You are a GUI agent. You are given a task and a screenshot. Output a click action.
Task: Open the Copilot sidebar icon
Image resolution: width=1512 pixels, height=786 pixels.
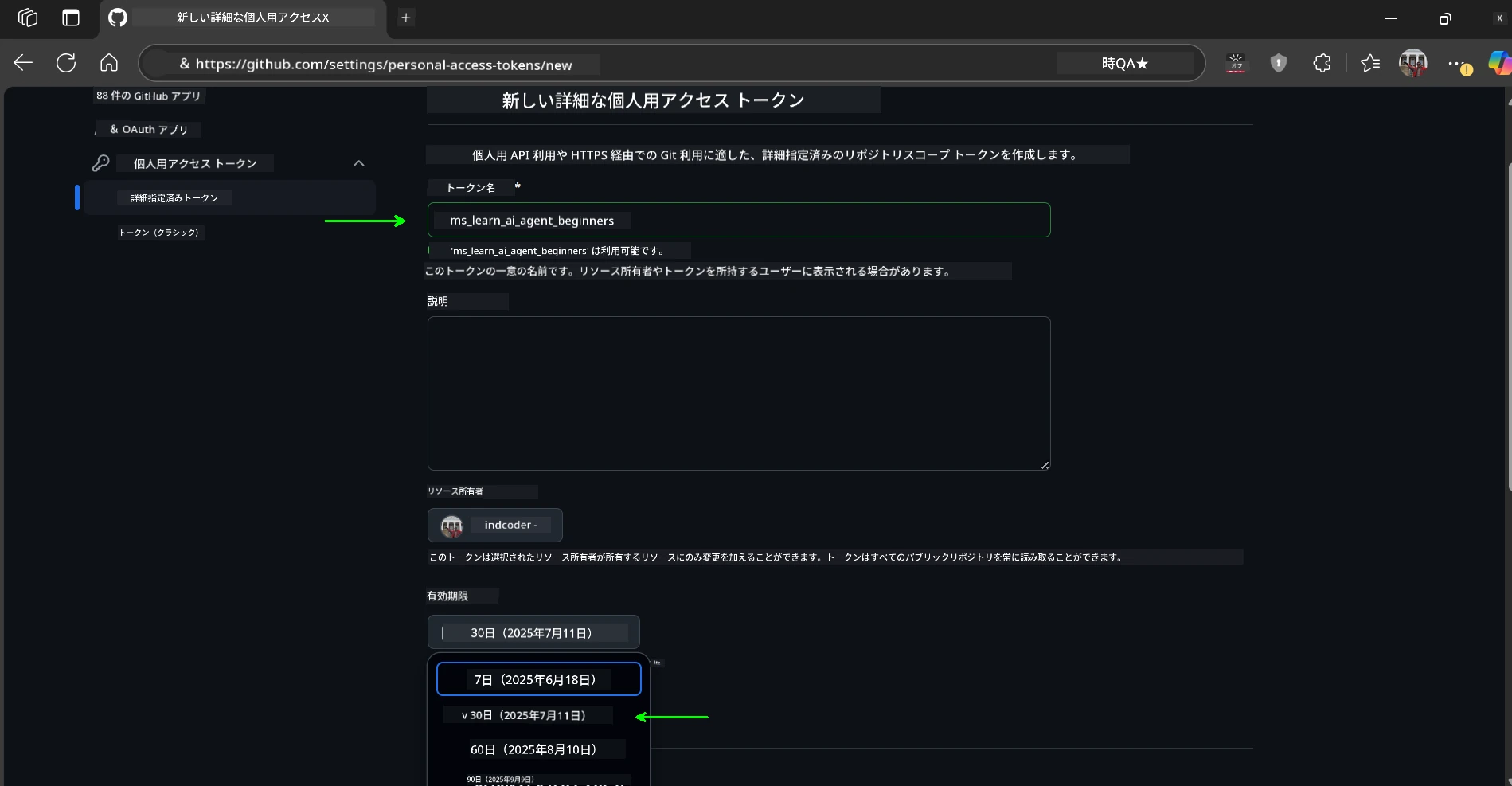(1500, 63)
